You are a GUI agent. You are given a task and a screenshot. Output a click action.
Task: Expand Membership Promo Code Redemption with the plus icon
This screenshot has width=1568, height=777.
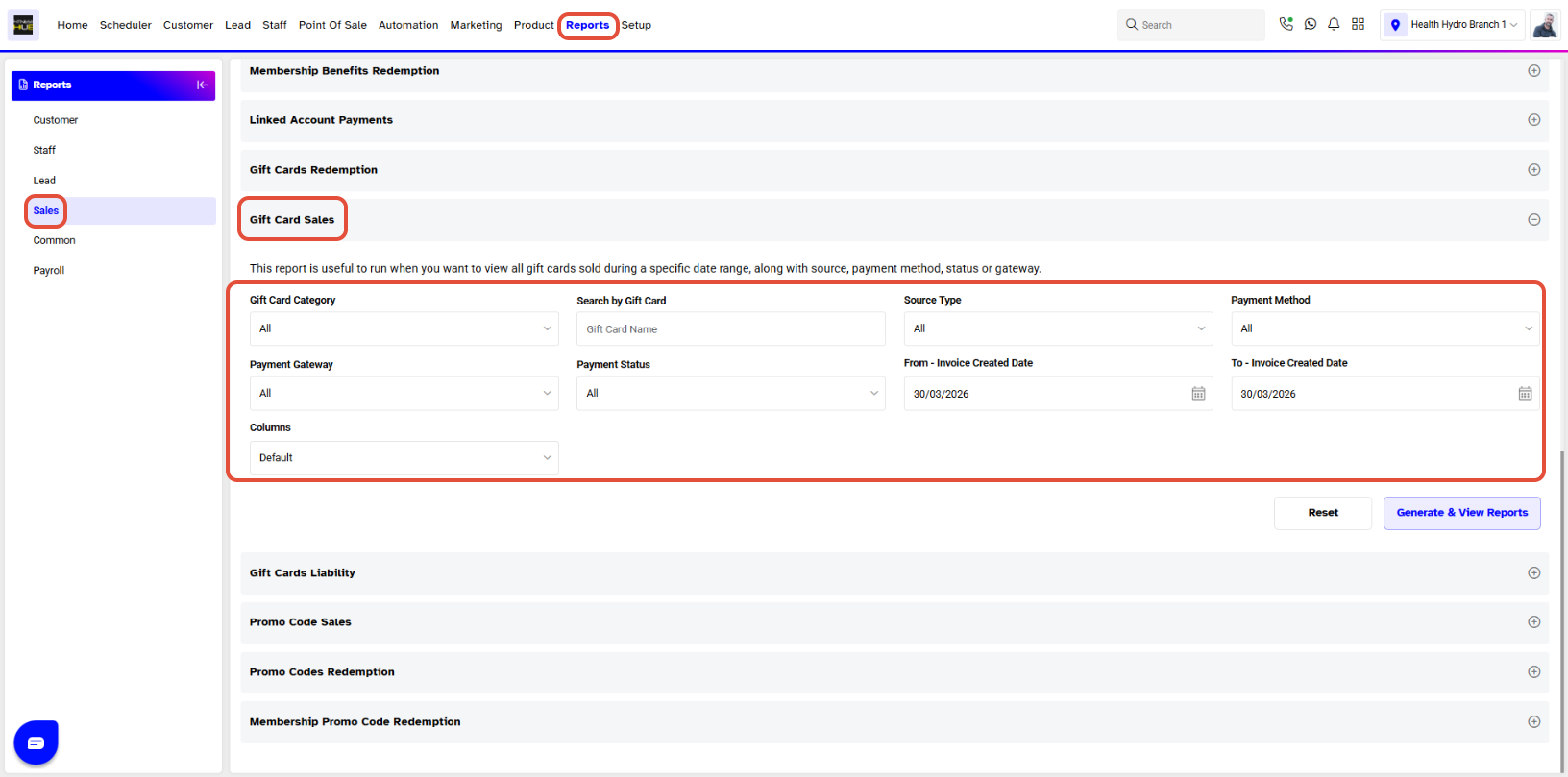click(x=1534, y=722)
